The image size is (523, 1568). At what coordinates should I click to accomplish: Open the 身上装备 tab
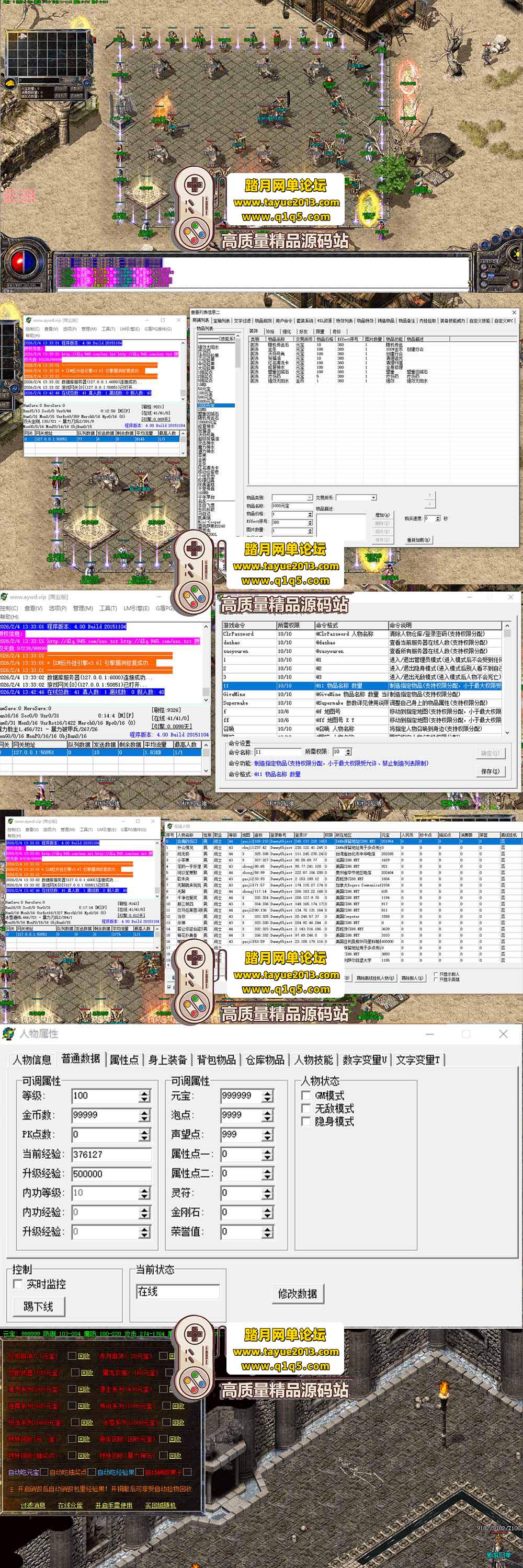click(x=167, y=1060)
